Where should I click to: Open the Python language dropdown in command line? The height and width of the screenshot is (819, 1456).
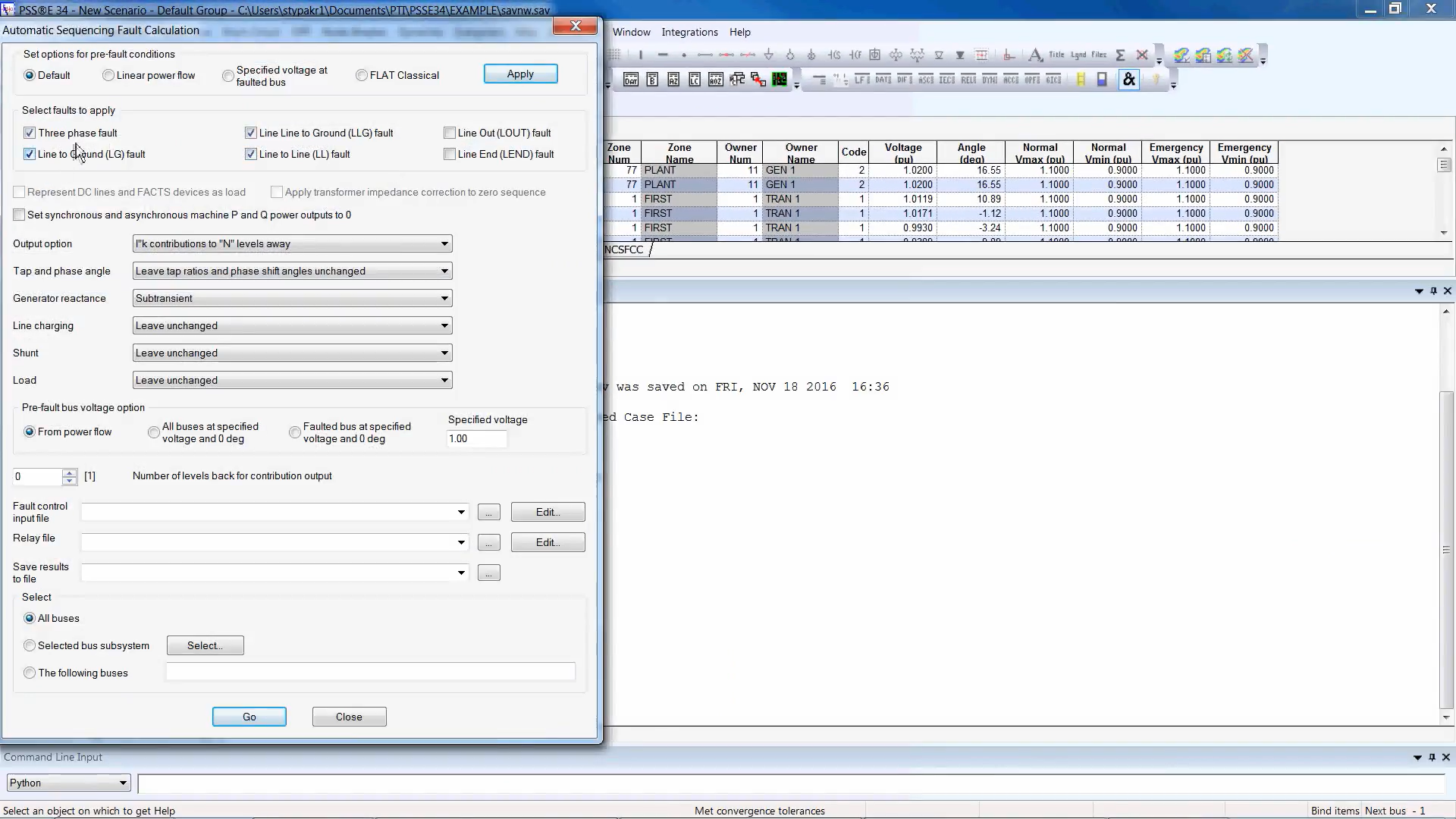point(68,783)
